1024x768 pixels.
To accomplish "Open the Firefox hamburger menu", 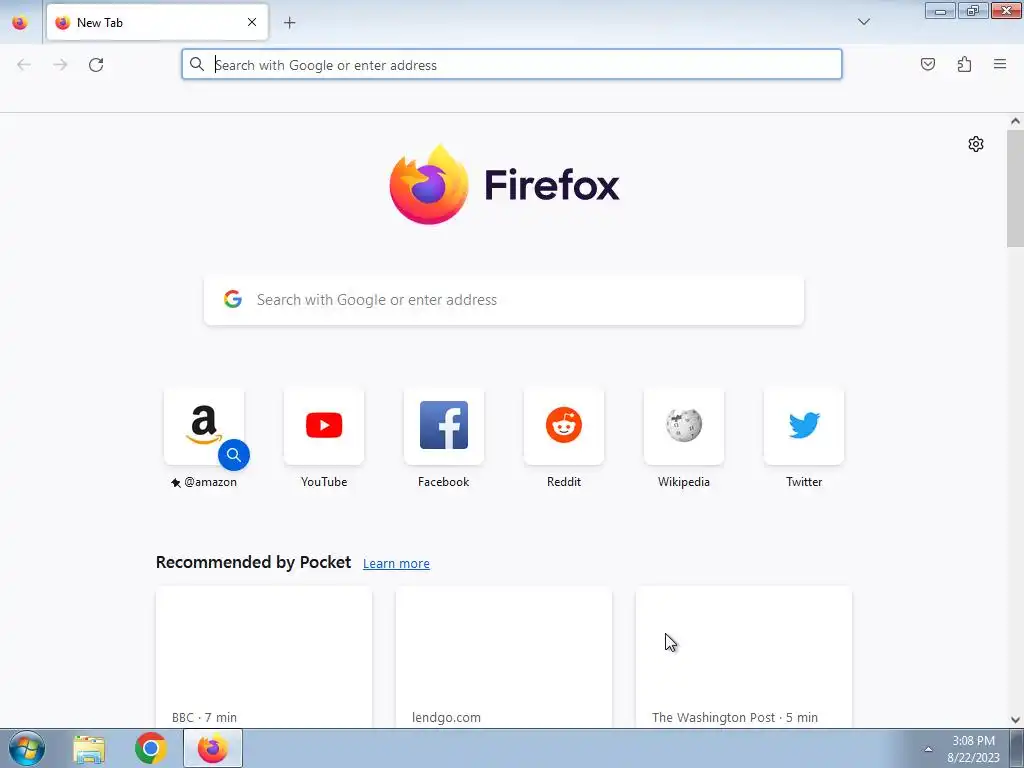I will (1000, 64).
